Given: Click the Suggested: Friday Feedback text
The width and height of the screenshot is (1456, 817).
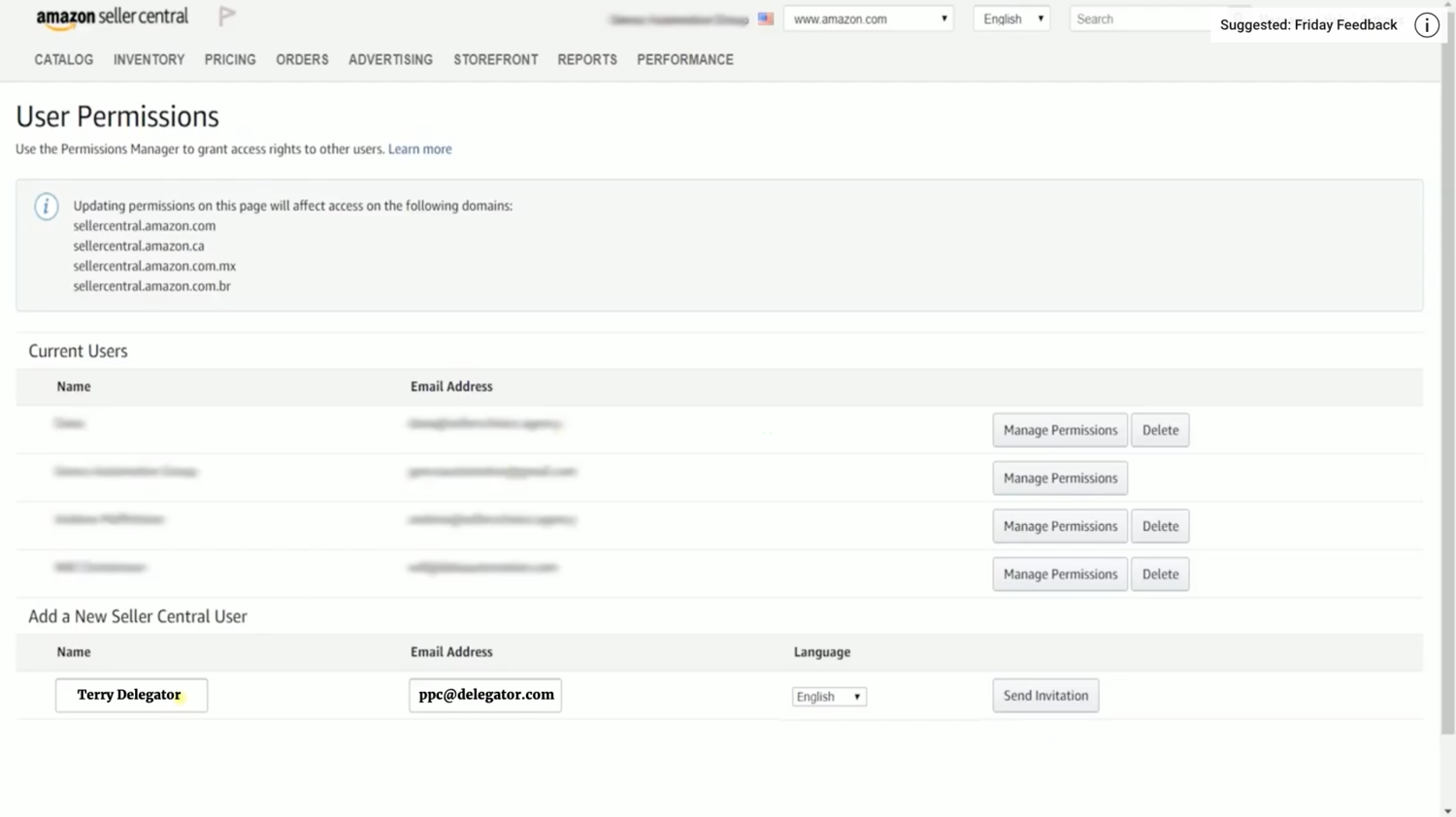Looking at the screenshot, I should pyautogui.click(x=1308, y=25).
